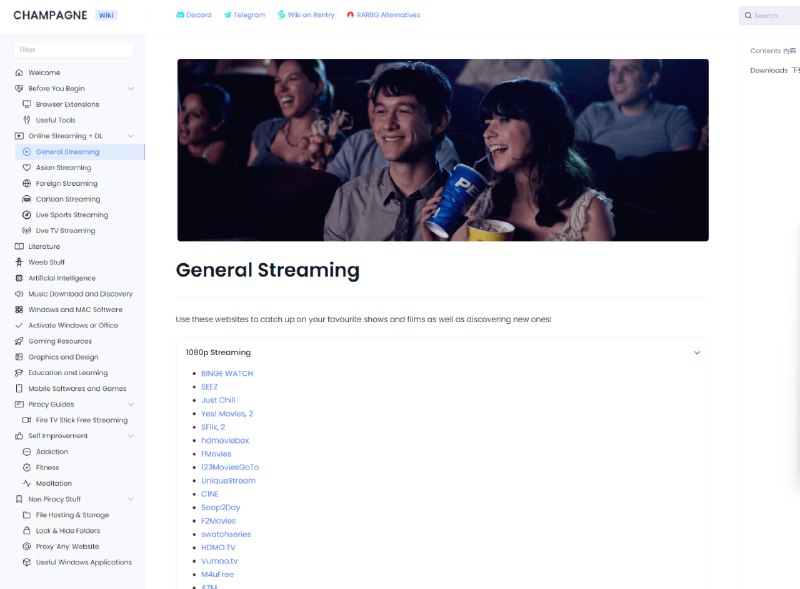The height and width of the screenshot is (589, 800).
Task: Toggle the Self Improvement section chevron
Action: click(x=131, y=436)
